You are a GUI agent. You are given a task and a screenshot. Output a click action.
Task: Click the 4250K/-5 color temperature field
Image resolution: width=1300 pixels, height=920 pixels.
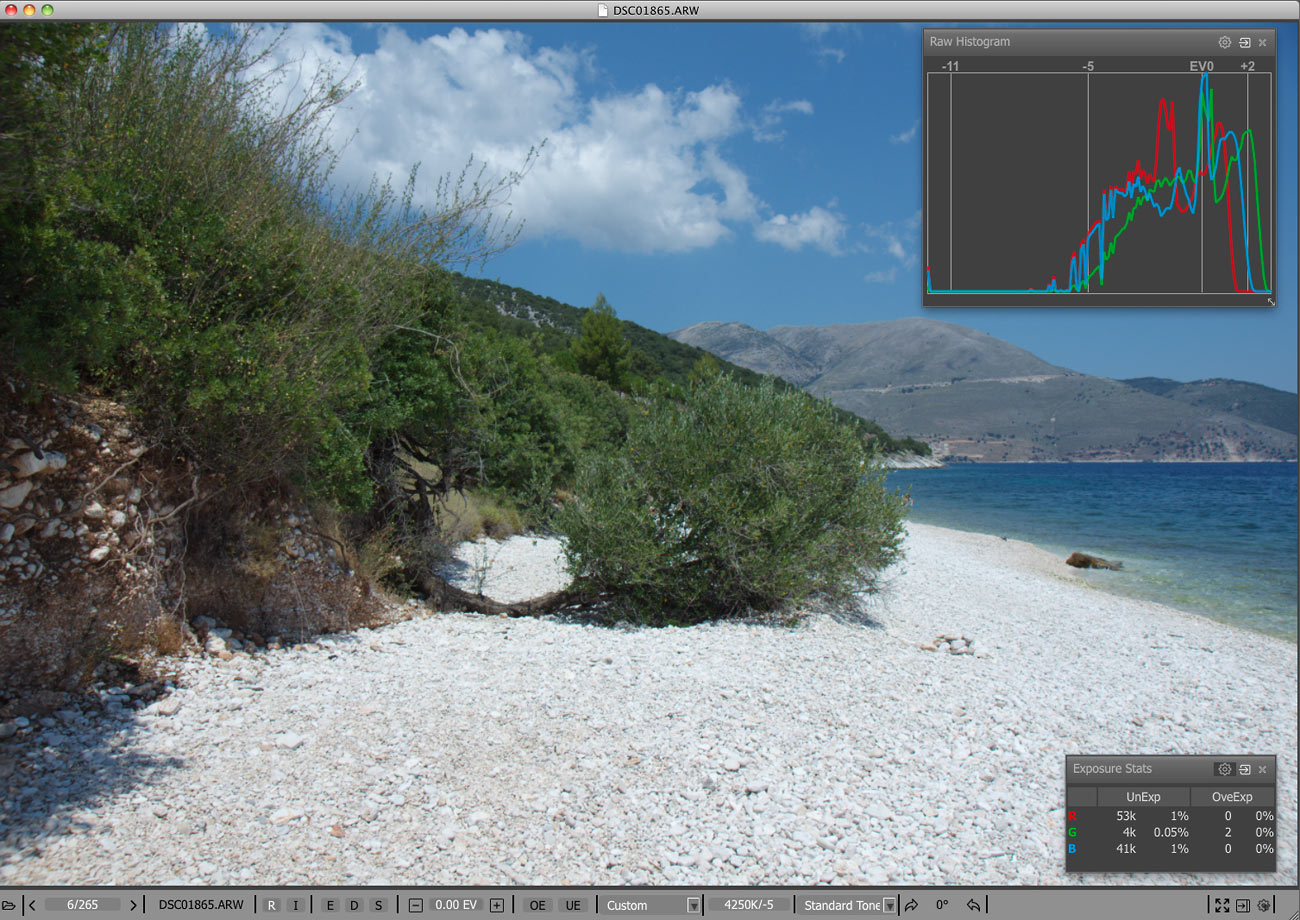coord(749,905)
